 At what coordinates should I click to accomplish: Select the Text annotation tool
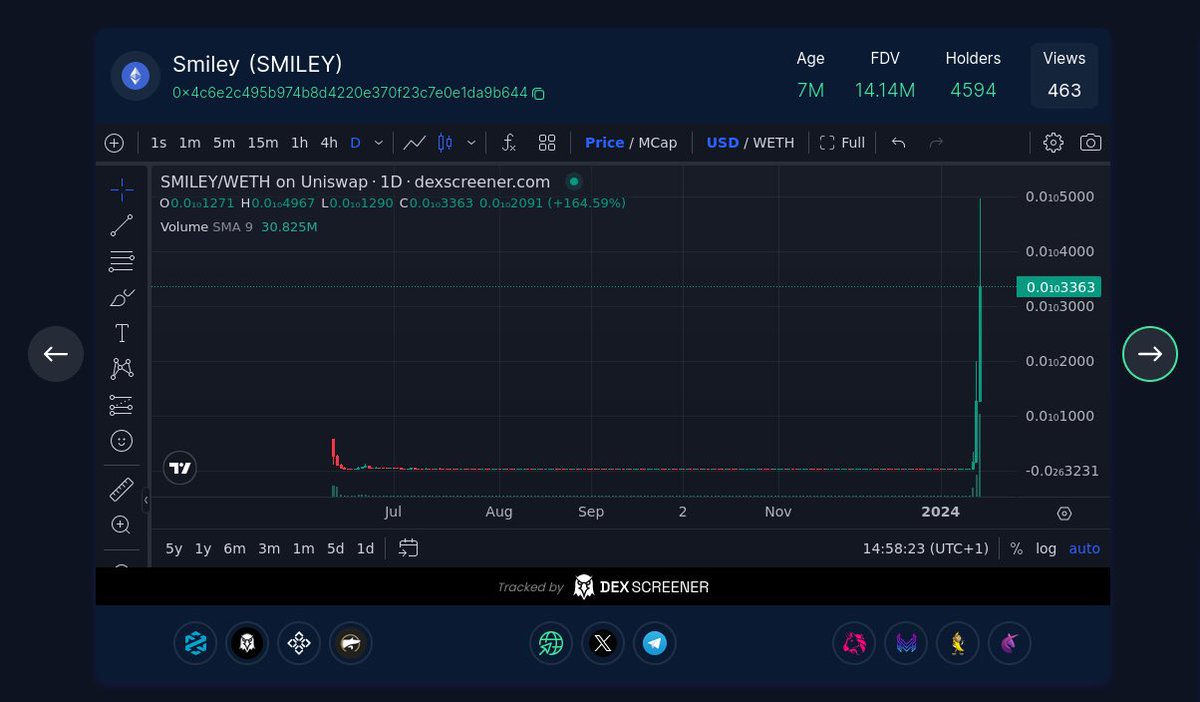(122, 333)
